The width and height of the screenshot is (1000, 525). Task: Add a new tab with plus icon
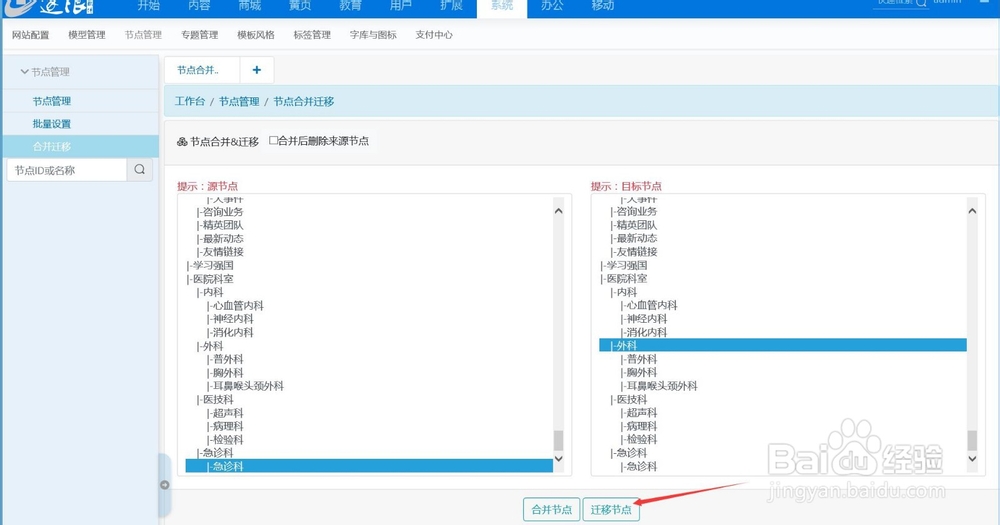tap(256, 70)
